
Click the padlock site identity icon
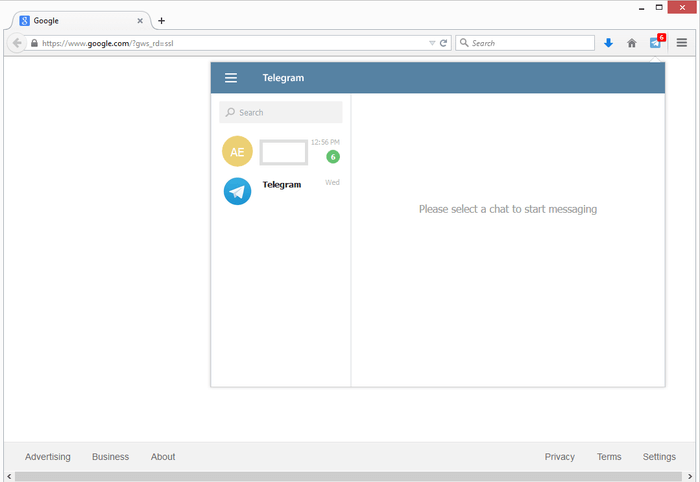pyautogui.click(x=34, y=43)
